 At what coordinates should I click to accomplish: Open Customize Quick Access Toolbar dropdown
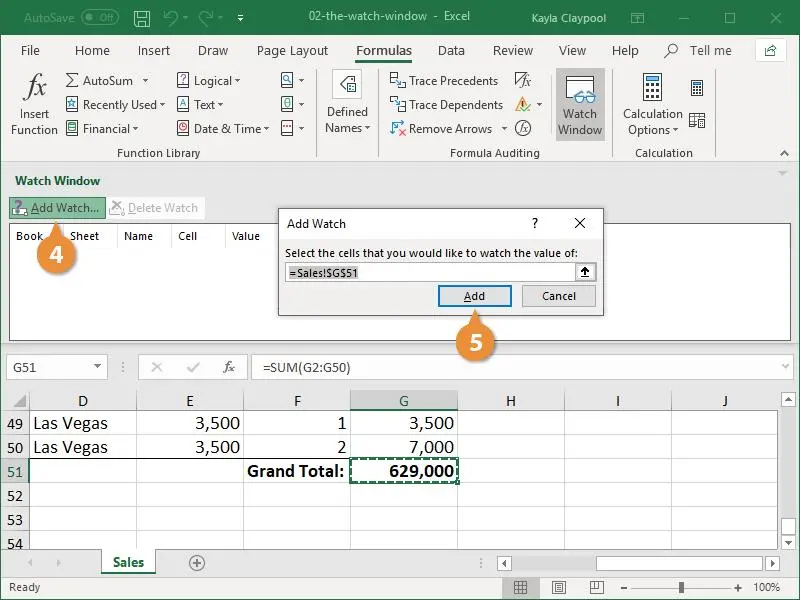[x=240, y=18]
